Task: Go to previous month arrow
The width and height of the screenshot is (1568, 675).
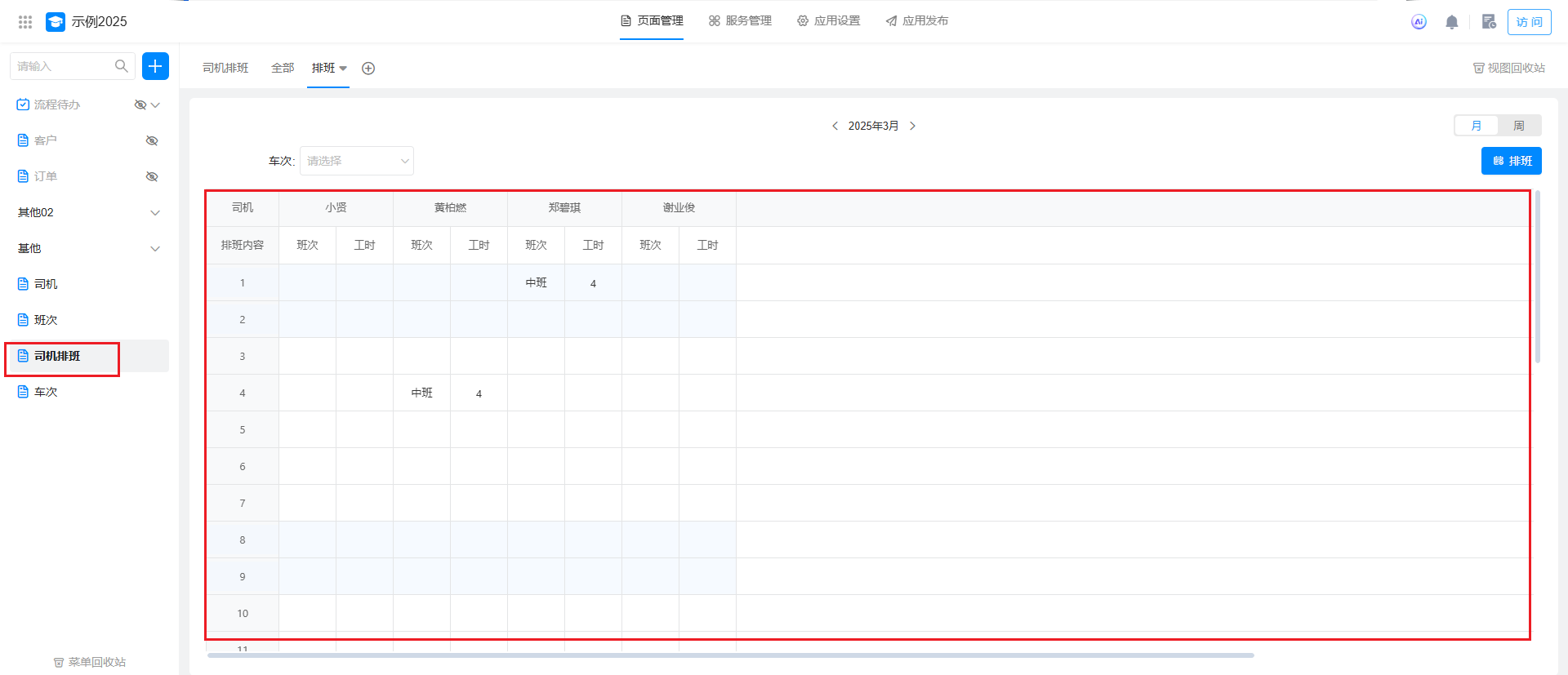Action: pos(835,126)
